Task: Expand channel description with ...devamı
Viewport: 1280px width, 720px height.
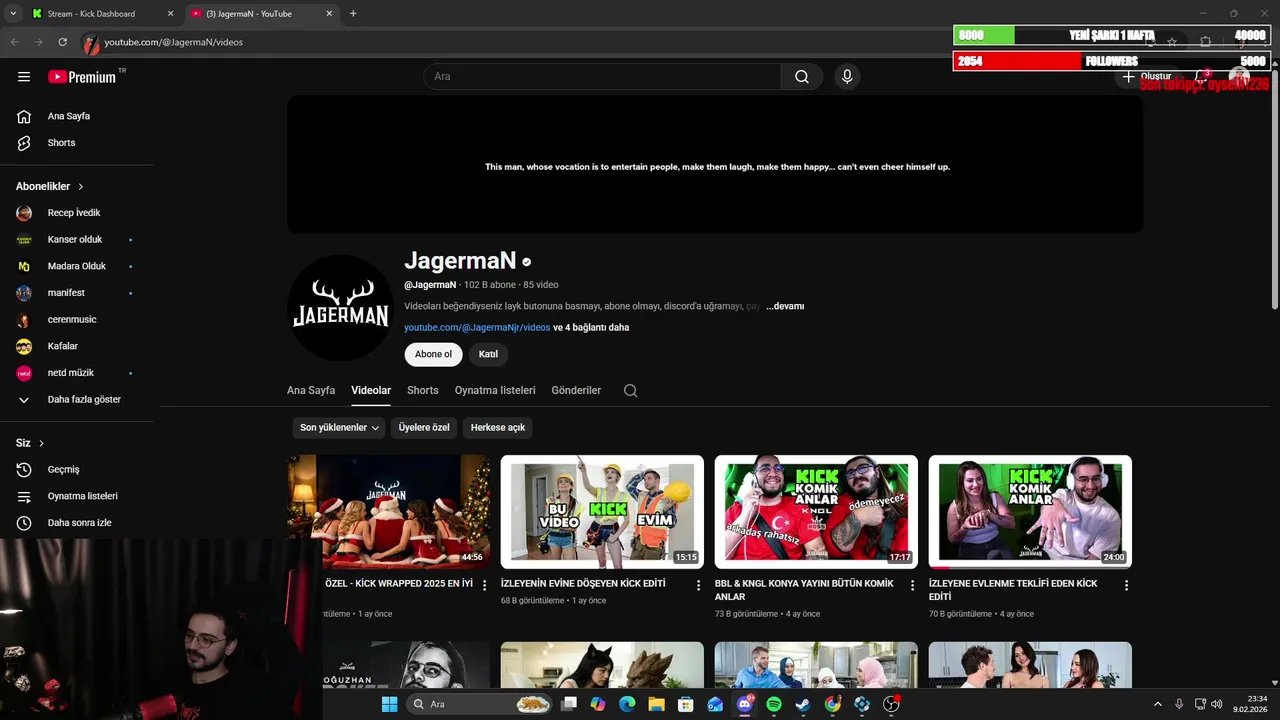Action: click(785, 306)
